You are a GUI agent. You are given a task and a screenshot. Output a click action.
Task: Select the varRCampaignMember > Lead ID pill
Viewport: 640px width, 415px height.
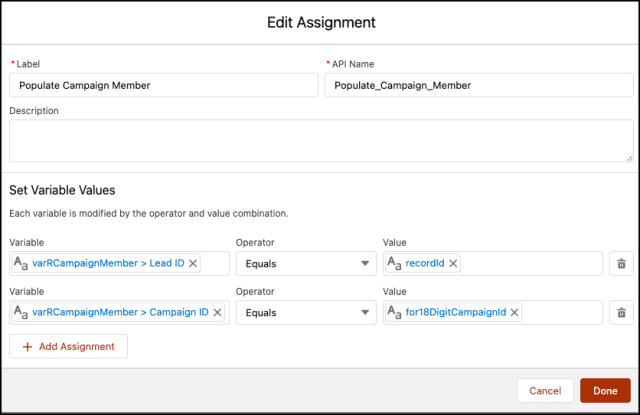point(106,263)
